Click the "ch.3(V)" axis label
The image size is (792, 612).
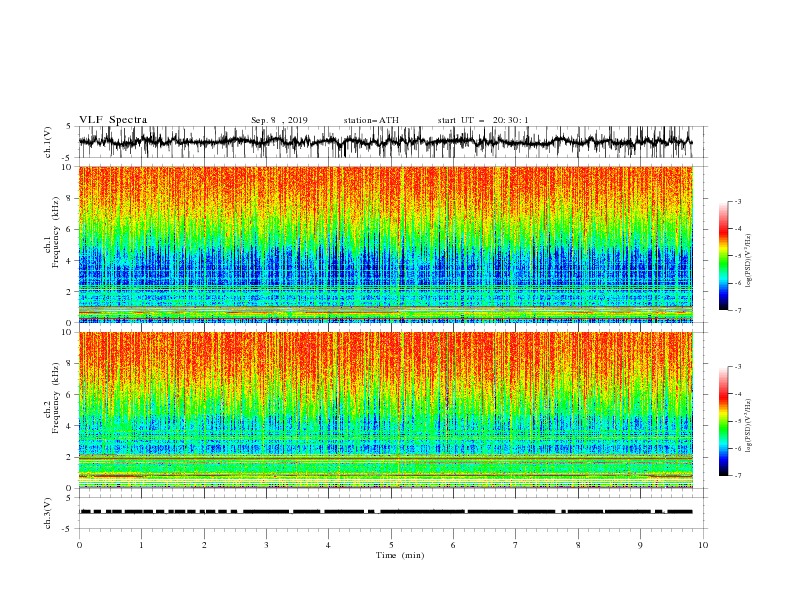pyautogui.click(x=48, y=513)
